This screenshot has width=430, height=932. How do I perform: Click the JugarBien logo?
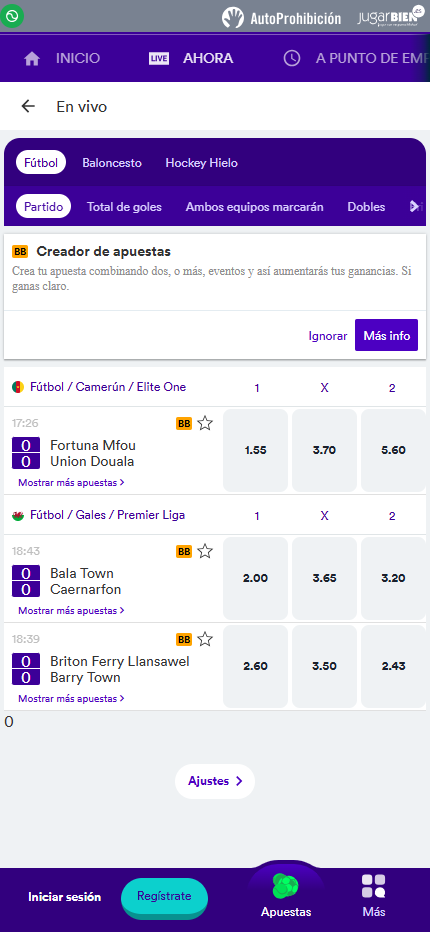click(393, 18)
